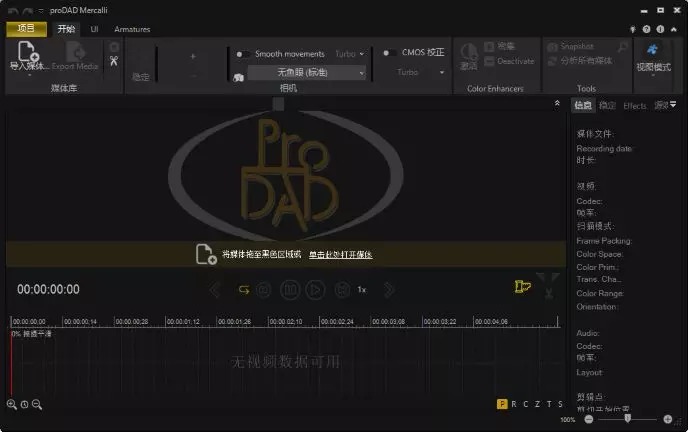Toggle the CMOS 校正 switch
This screenshot has width=688, height=432.
tap(388, 53)
